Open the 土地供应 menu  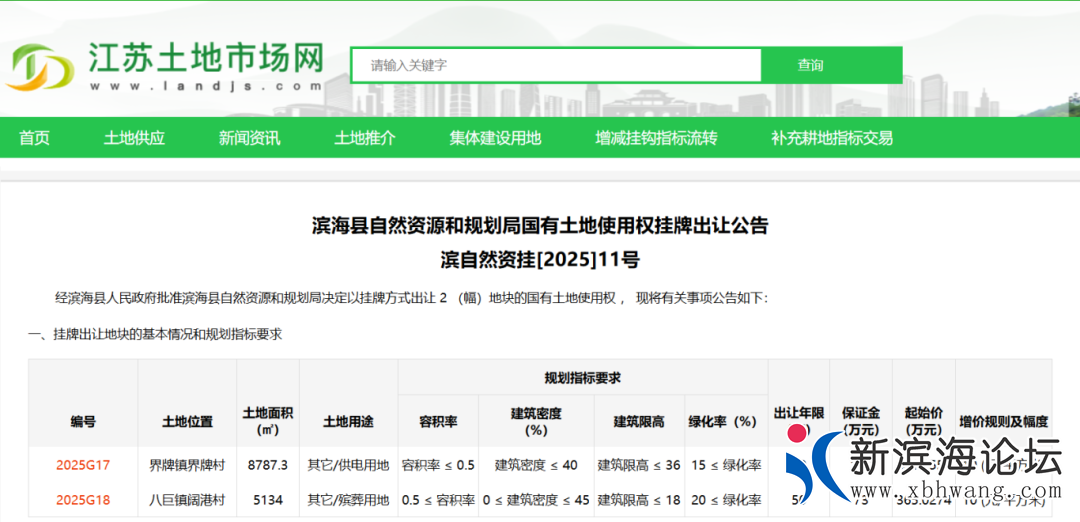(134, 138)
